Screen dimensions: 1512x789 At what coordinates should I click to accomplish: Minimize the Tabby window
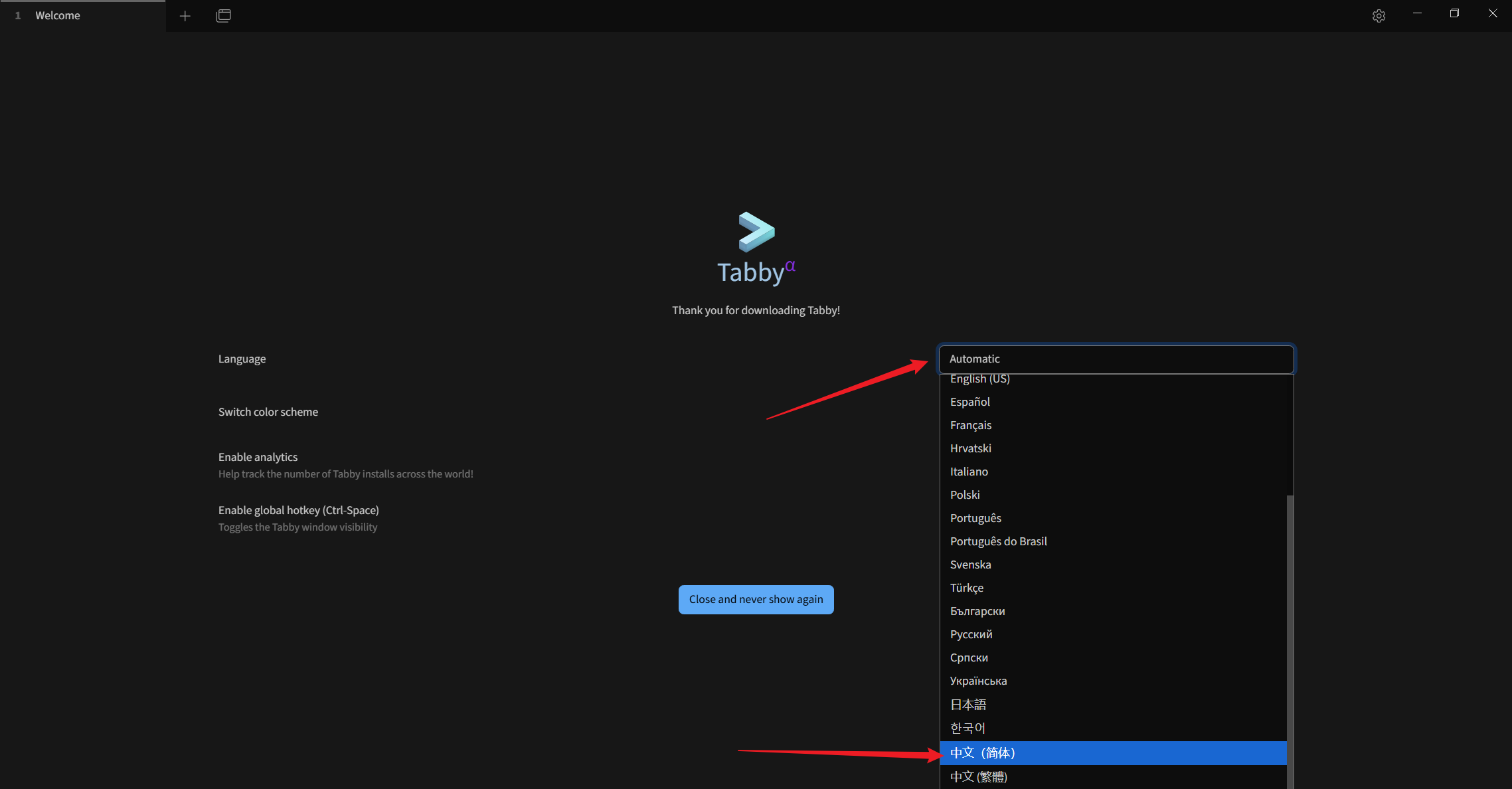(1417, 13)
